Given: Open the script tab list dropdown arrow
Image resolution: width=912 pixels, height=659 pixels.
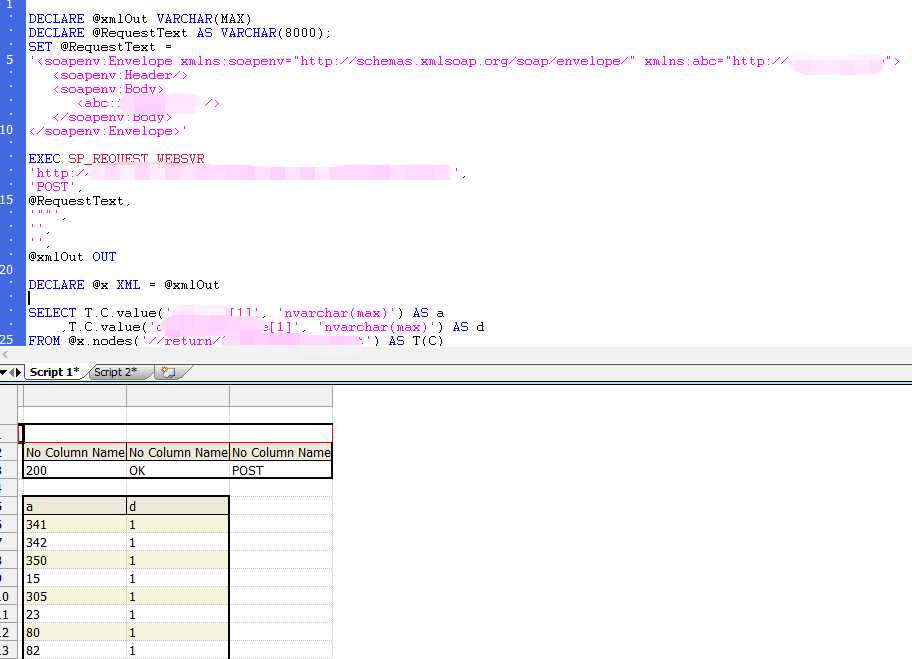Looking at the screenshot, I should point(3,372).
